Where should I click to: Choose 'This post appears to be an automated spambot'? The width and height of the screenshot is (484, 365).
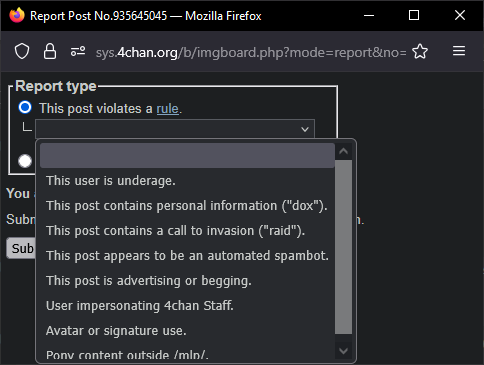pos(185,255)
